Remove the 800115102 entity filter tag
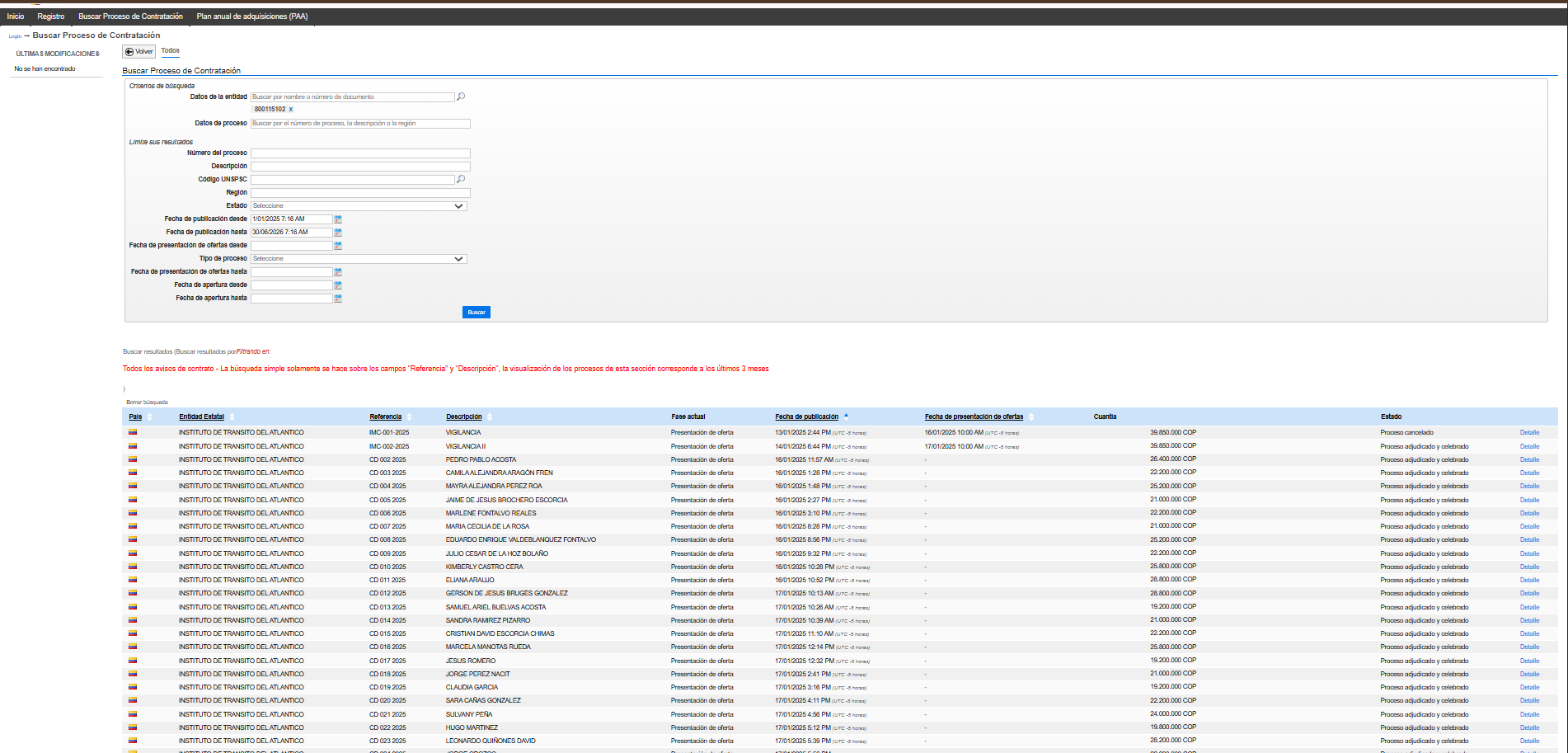This screenshot has height=753, width=1568. click(x=291, y=109)
